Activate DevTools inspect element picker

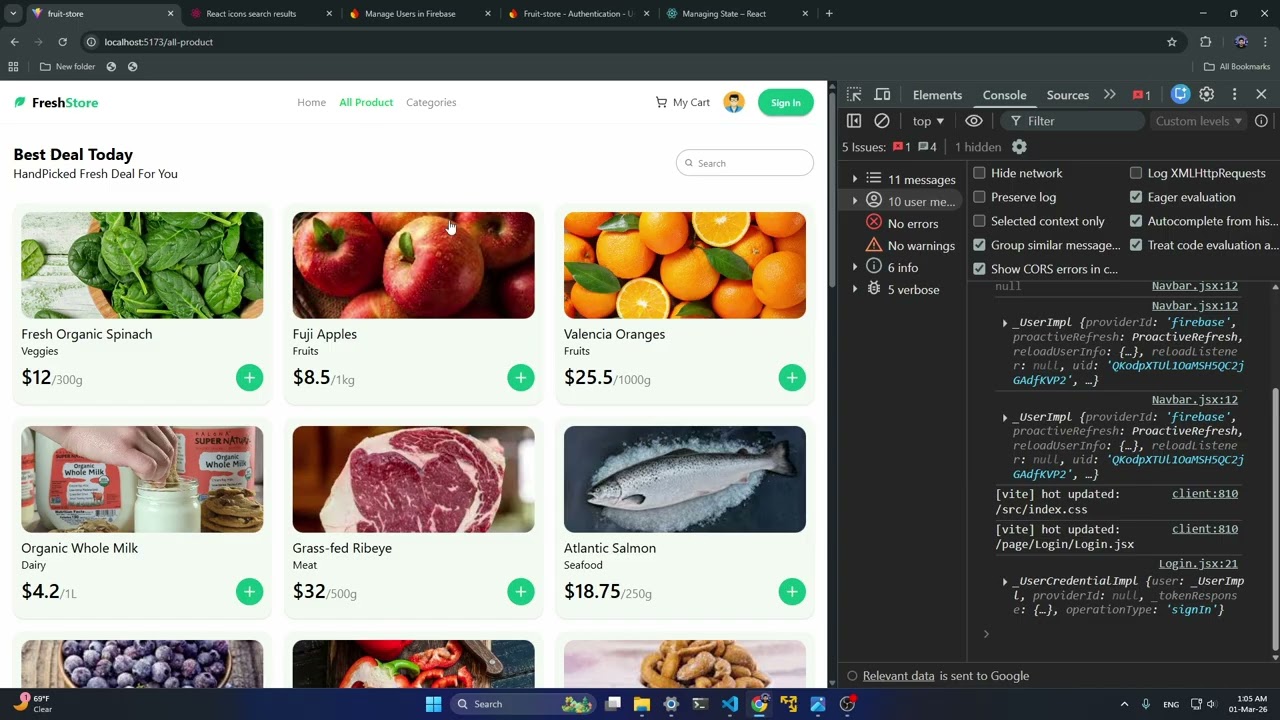pos(854,95)
